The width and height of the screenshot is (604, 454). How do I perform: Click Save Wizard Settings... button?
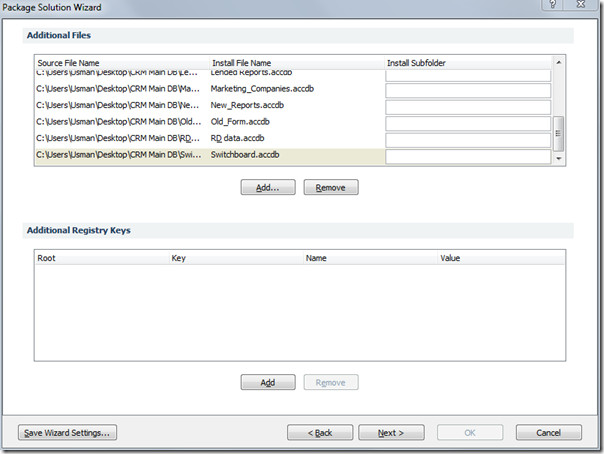click(x=67, y=432)
